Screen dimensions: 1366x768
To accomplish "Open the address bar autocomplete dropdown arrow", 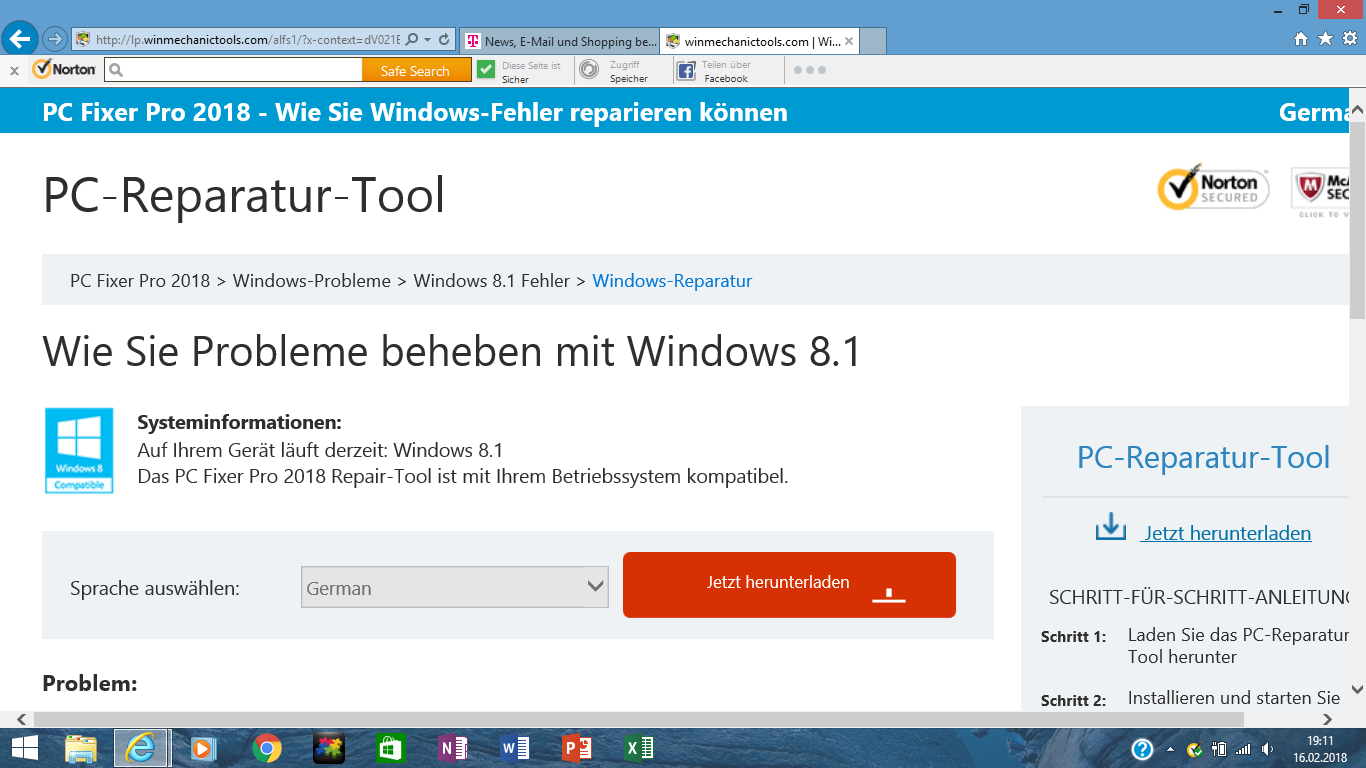I will (428, 40).
